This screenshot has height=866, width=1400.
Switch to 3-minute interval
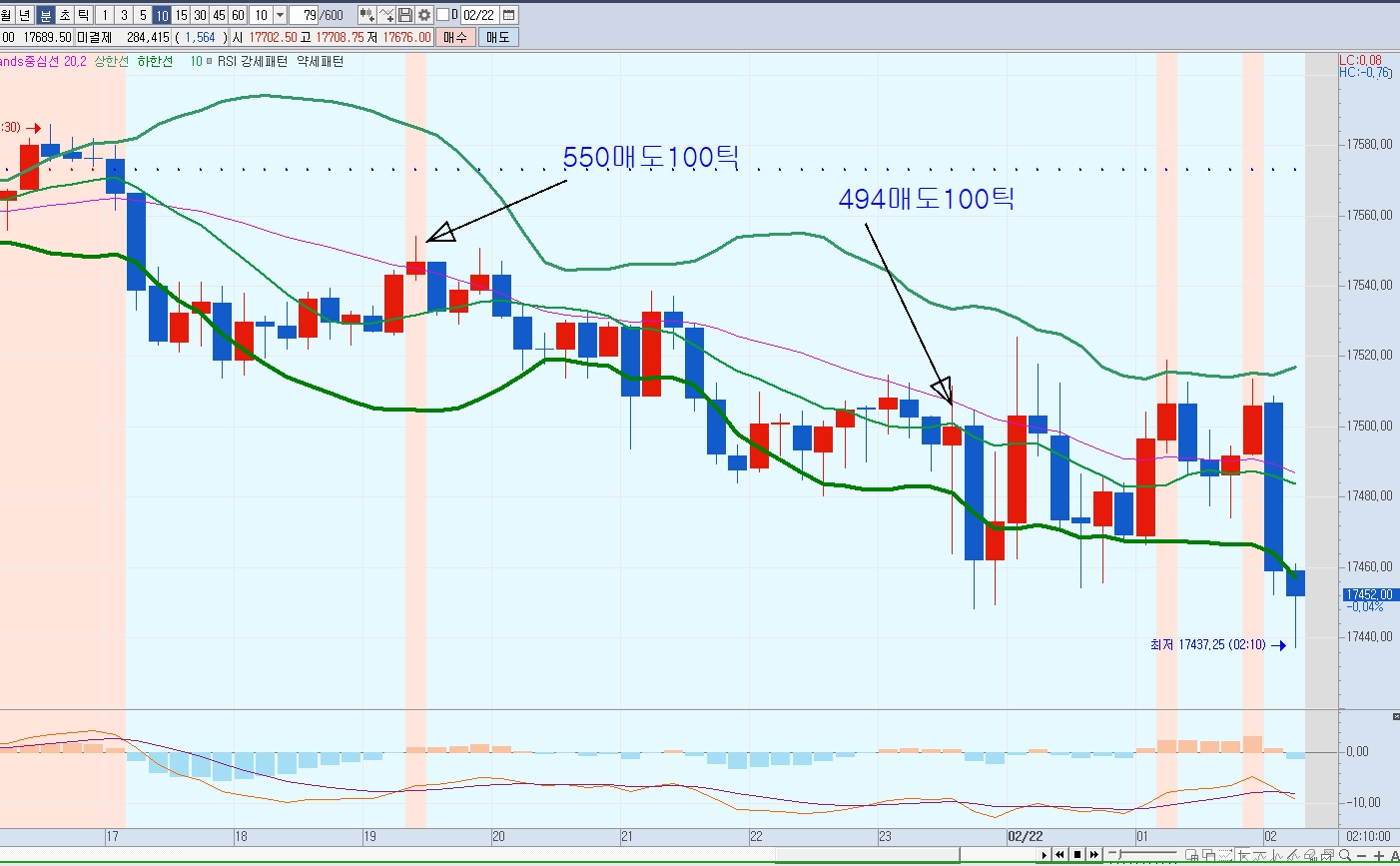pos(124,15)
